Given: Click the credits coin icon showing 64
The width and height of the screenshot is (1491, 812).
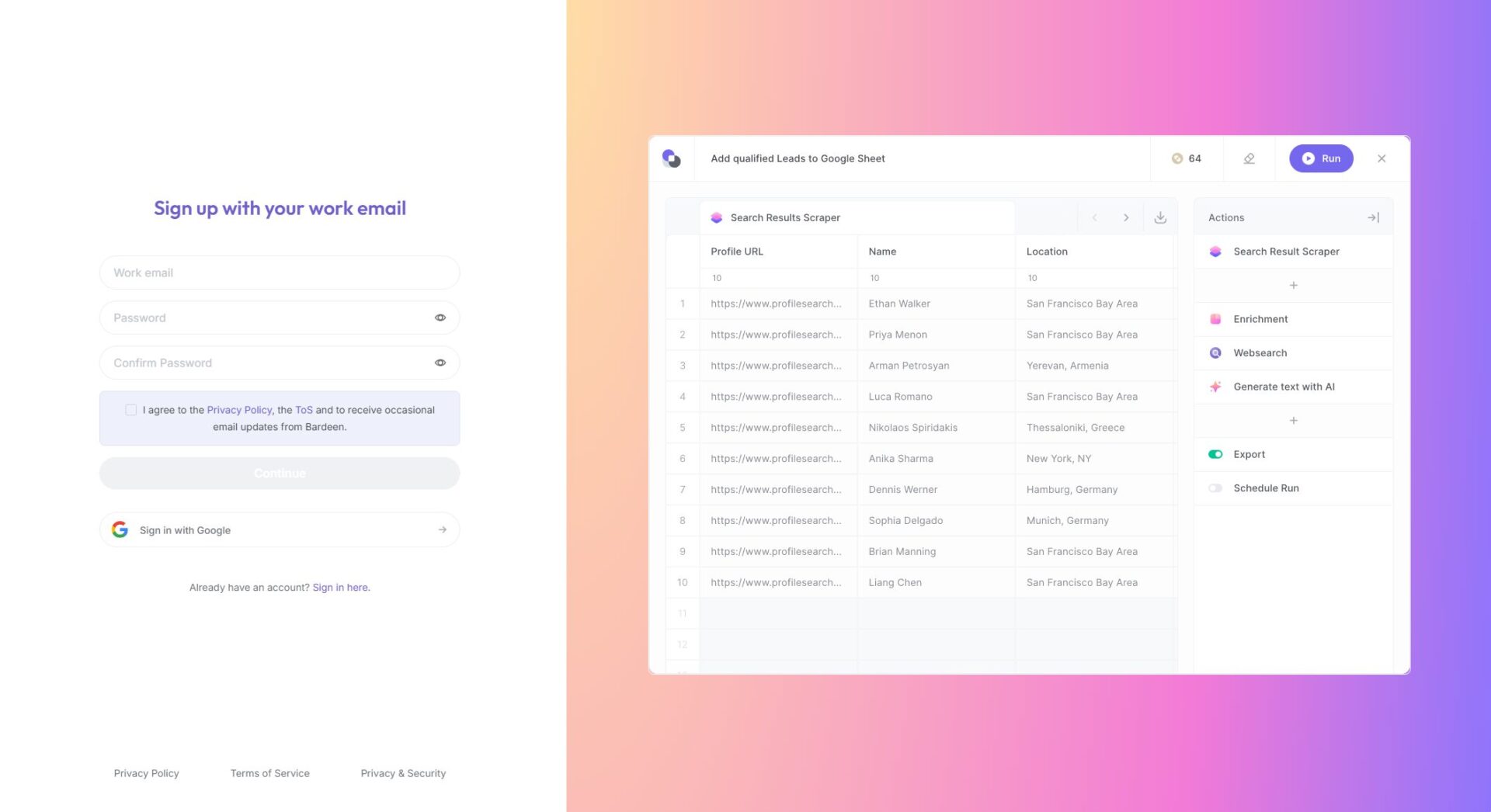Looking at the screenshot, I should click(1177, 158).
